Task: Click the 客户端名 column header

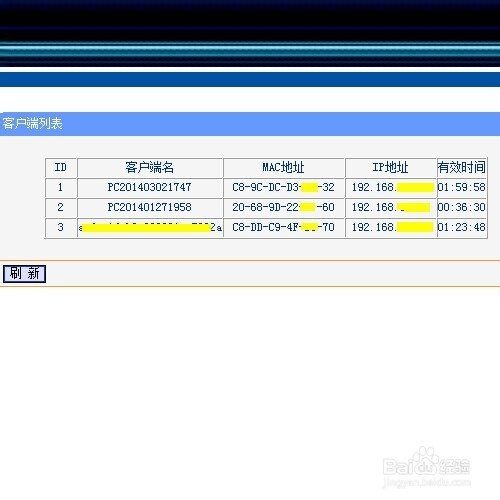Action: pyautogui.click(x=150, y=167)
